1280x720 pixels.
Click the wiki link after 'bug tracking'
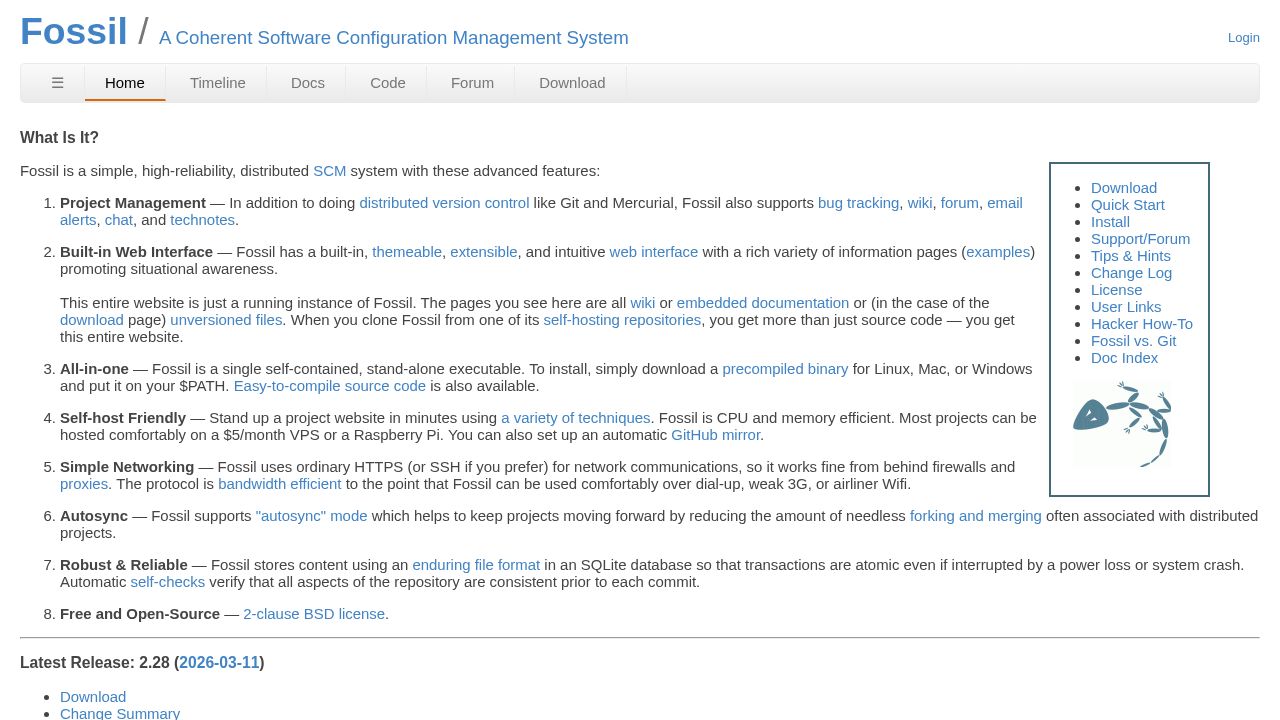920,203
